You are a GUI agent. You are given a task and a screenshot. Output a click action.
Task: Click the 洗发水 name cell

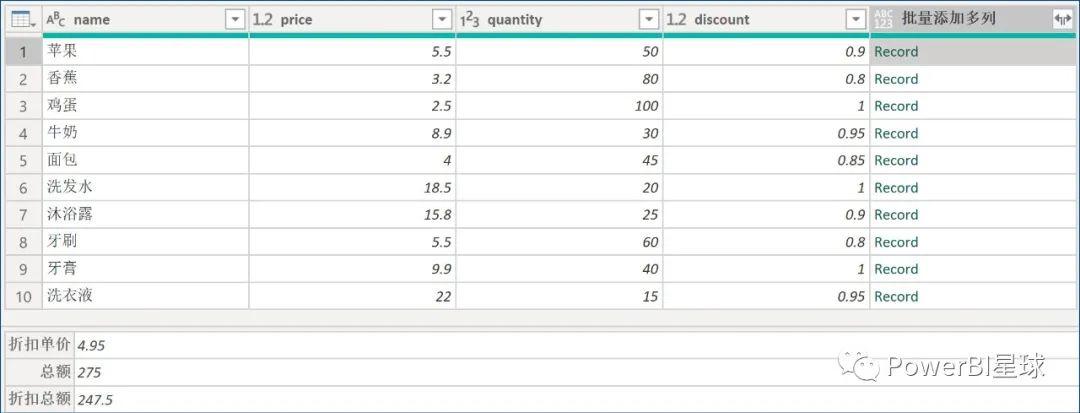coord(145,188)
